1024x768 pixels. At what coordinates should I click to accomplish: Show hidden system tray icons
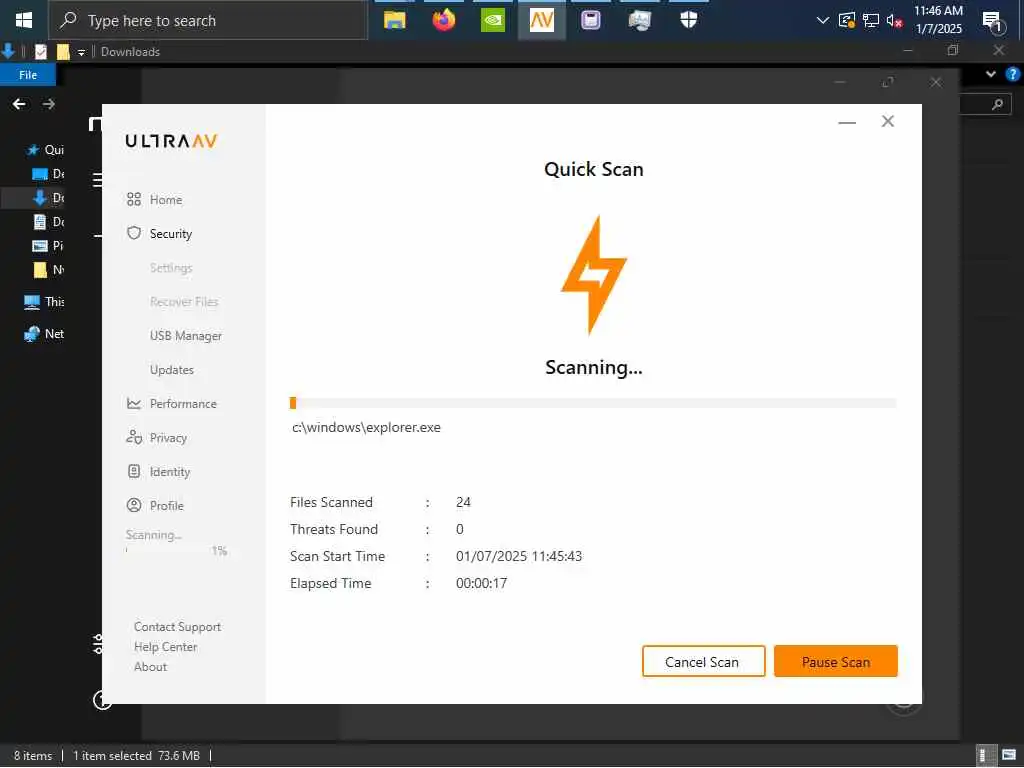pos(823,21)
